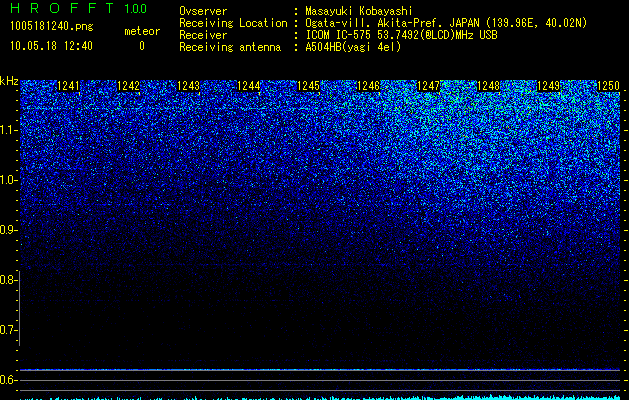The height and width of the screenshot is (400, 629).
Task: Click the 0.6 frequency axis label
Action: pyautogui.click(x=7, y=380)
